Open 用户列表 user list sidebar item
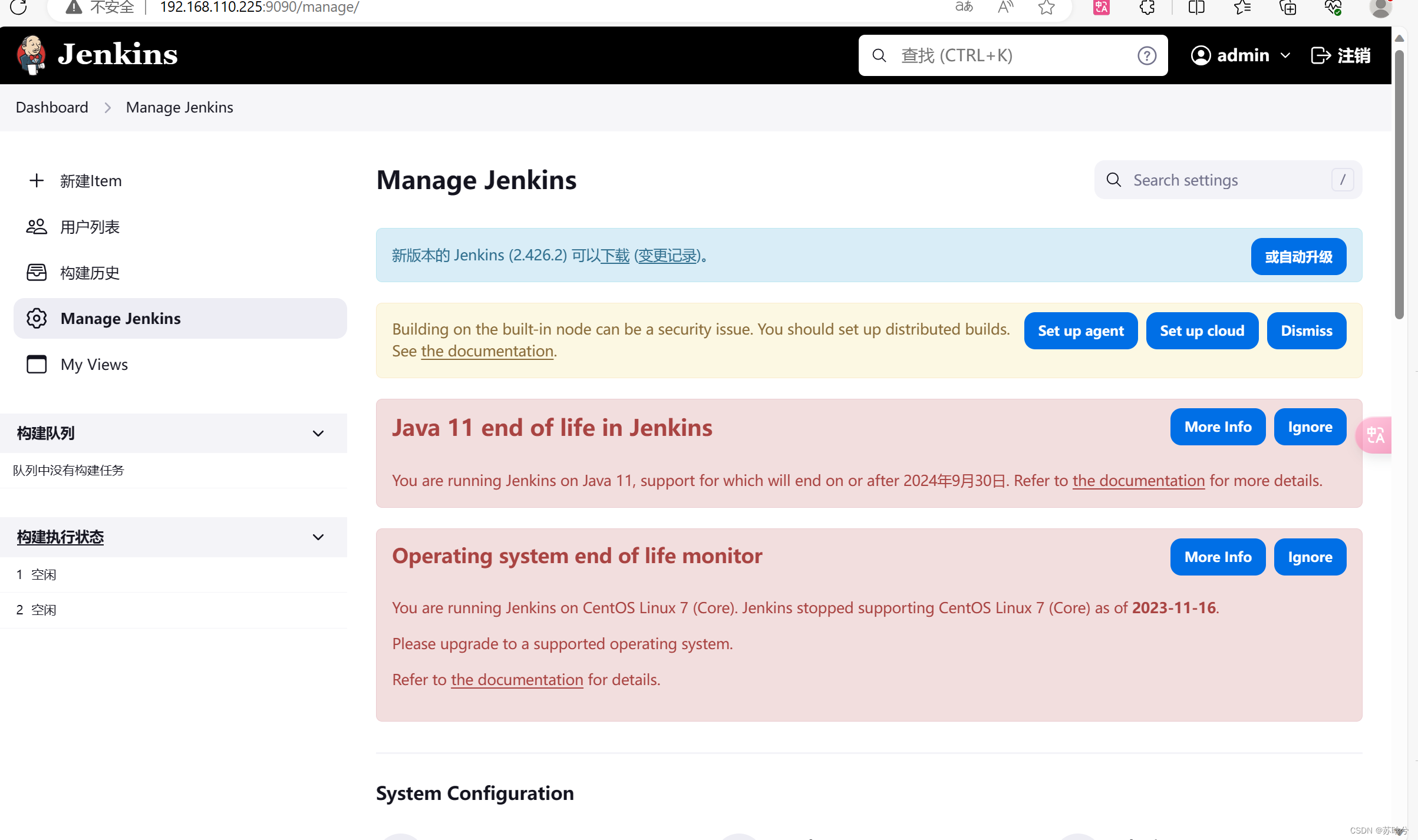 [90, 227]
